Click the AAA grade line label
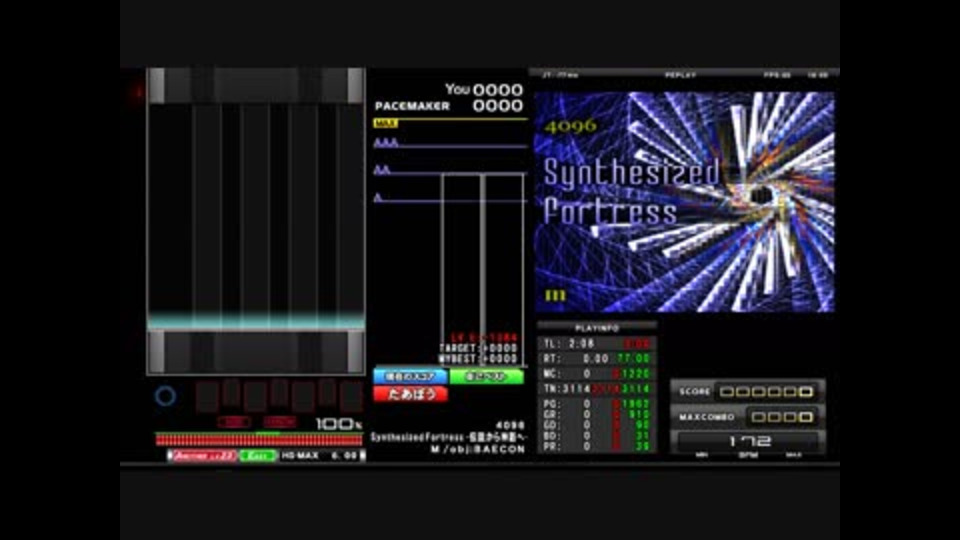Viewport: 960px width, 540px height. (386, 143)
